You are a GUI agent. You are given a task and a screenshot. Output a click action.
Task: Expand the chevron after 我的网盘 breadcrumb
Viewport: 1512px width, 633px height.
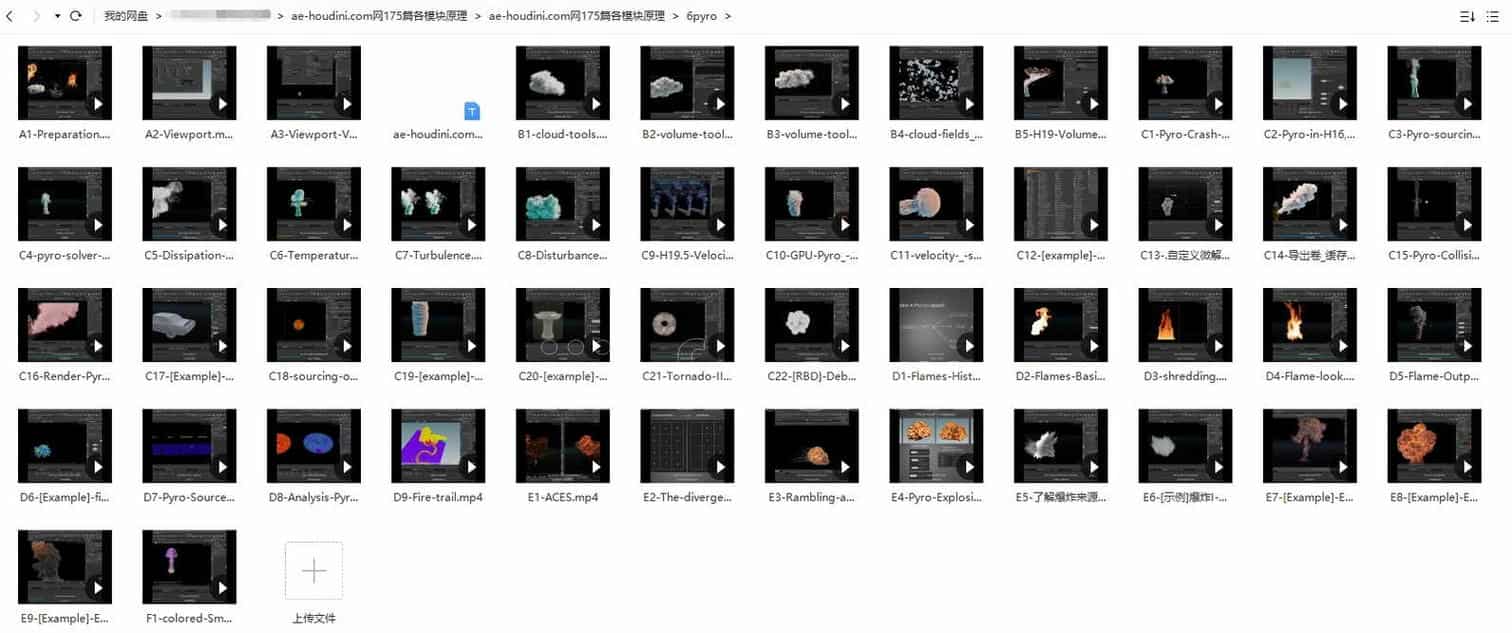pos(157,17)
